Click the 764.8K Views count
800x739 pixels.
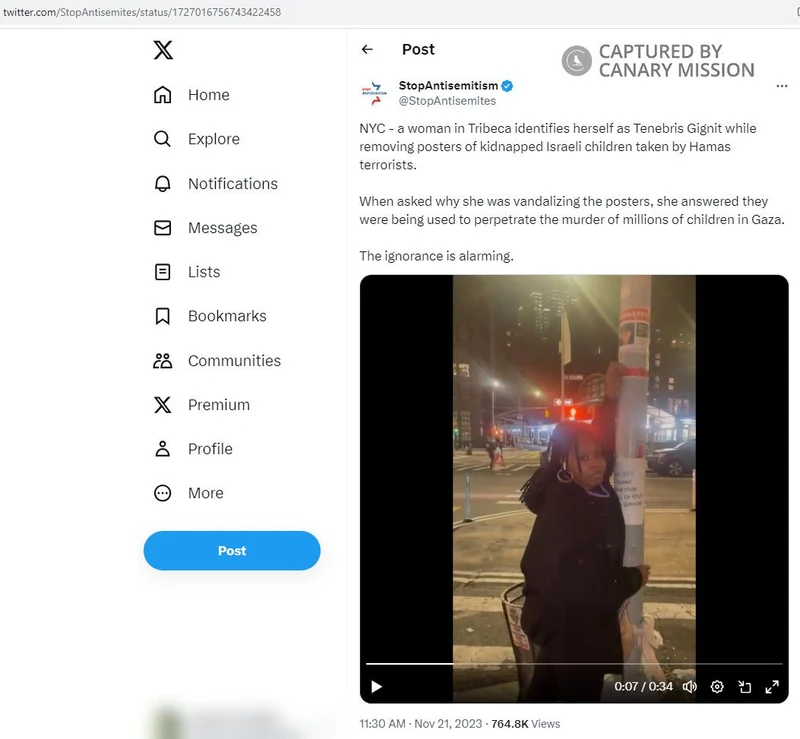[x=526, y=724]
